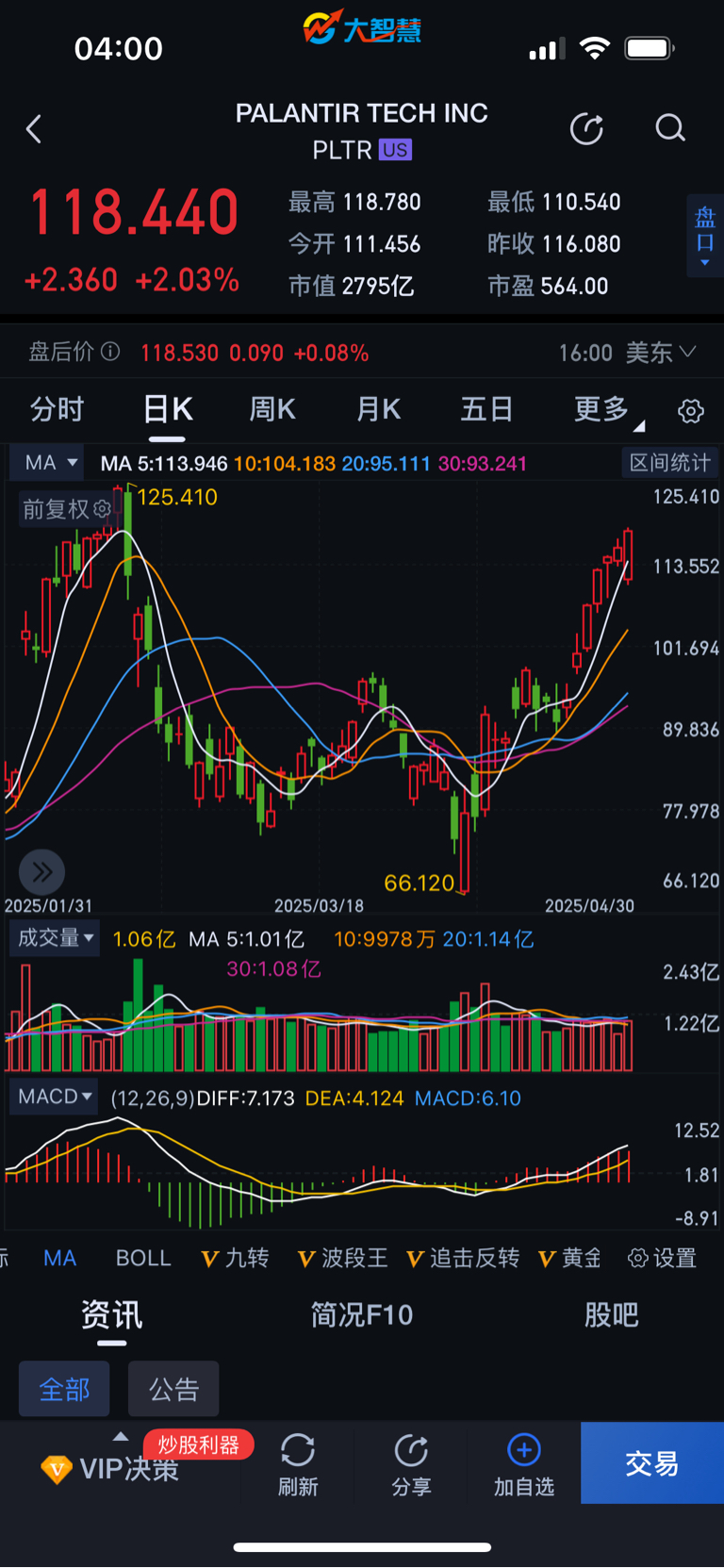Tap the 炒股利器 red badge
Image resolution: width=724 pixels, height=1568 pixels.
click(x=198, y=1444)
